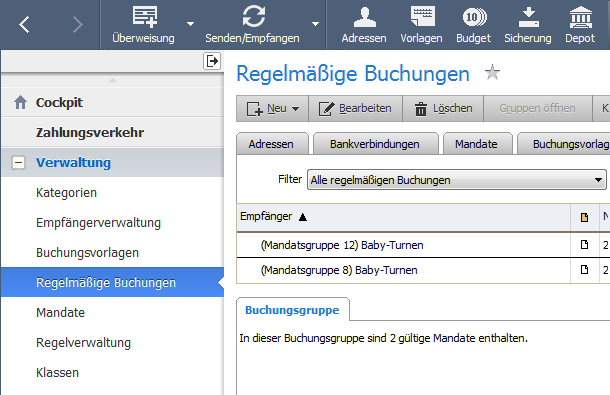Collapse Verwaltung with the minus box
Viewport: 610px width, 395px height.
18,163
